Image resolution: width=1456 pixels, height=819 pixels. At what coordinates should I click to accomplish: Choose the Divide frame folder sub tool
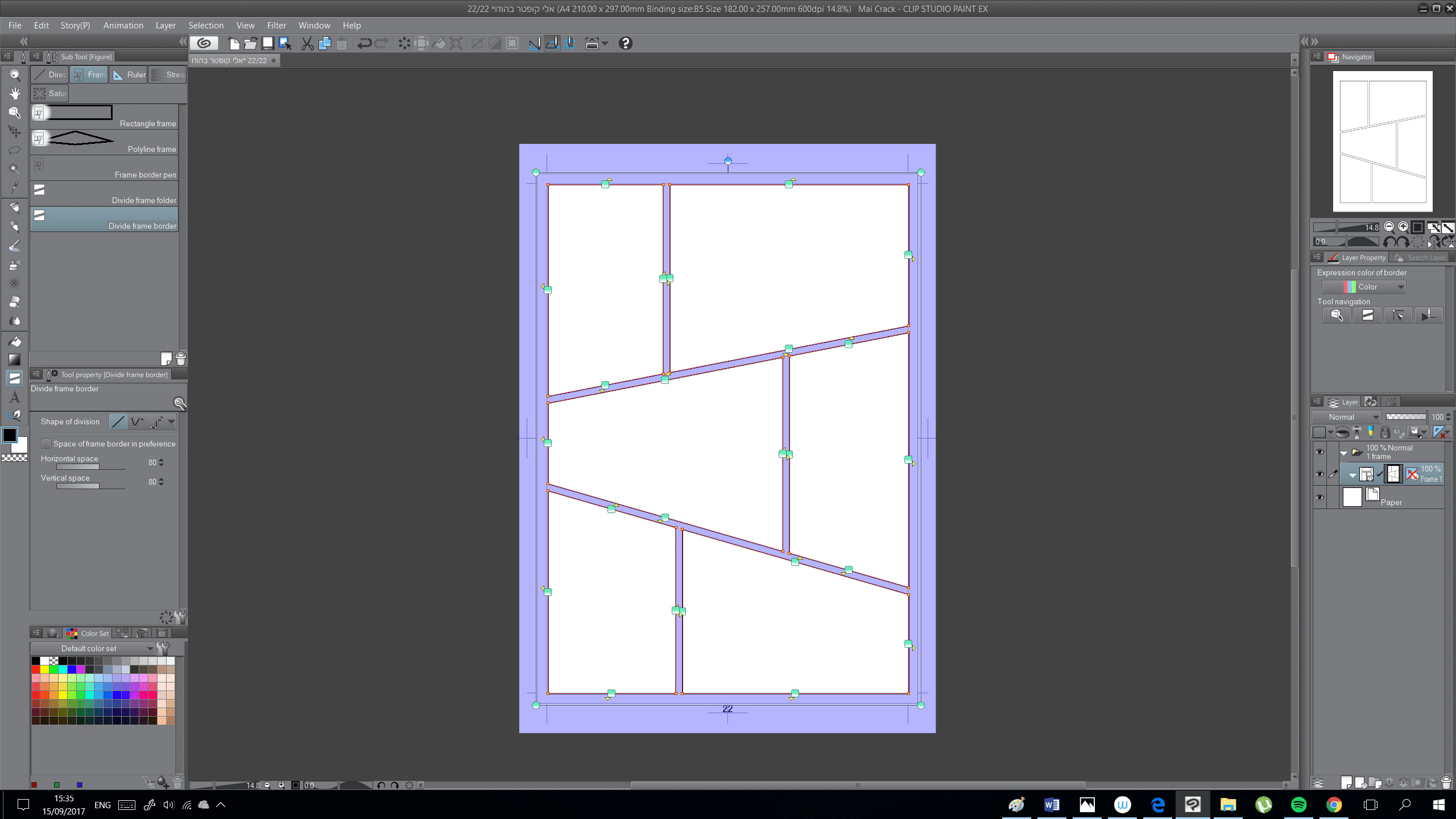point(104,193)
